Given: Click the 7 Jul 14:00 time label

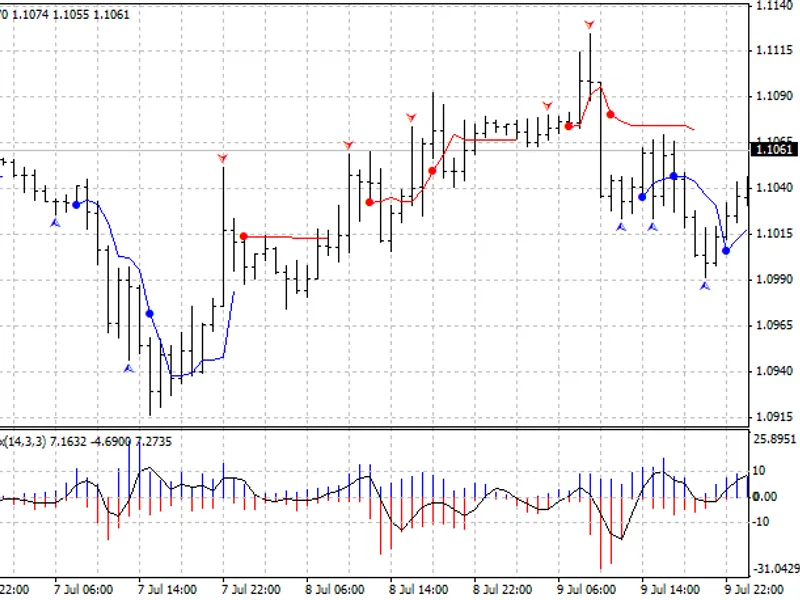Looking at the screenshot, I should pyautogui.click(x=167, y=590).
